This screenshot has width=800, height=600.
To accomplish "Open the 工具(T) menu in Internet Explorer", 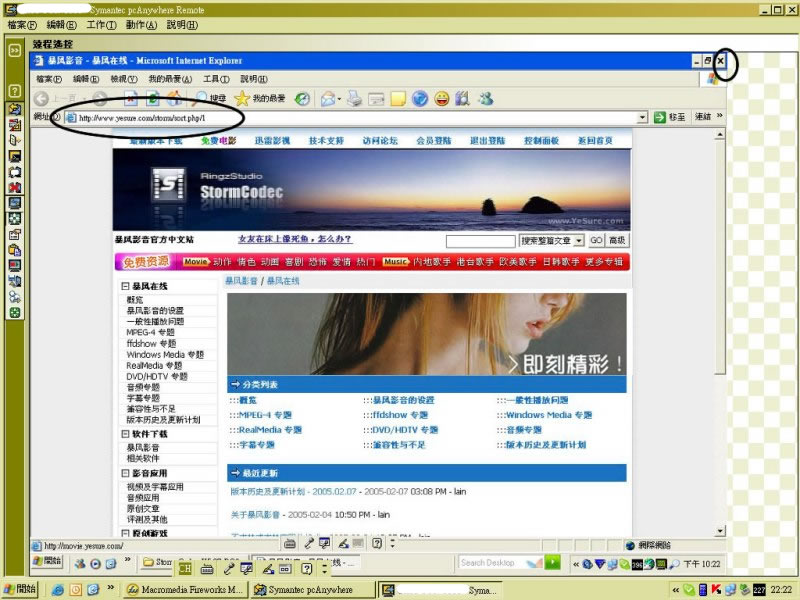I will coord(216,79).
